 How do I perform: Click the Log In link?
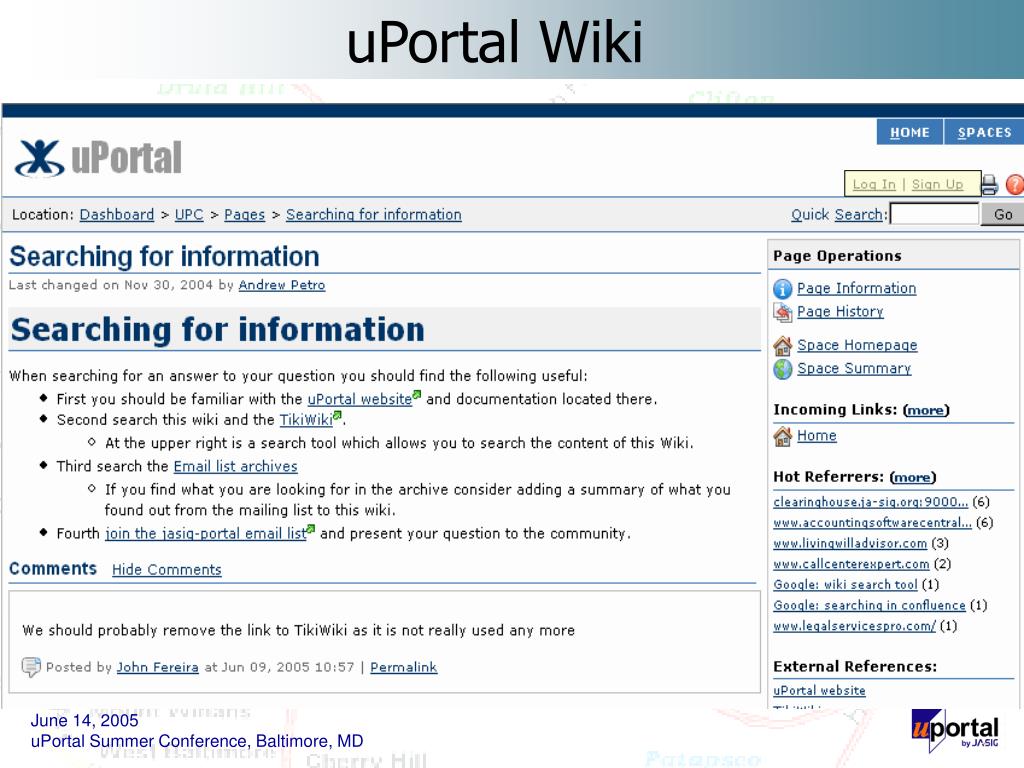[874, 185]
